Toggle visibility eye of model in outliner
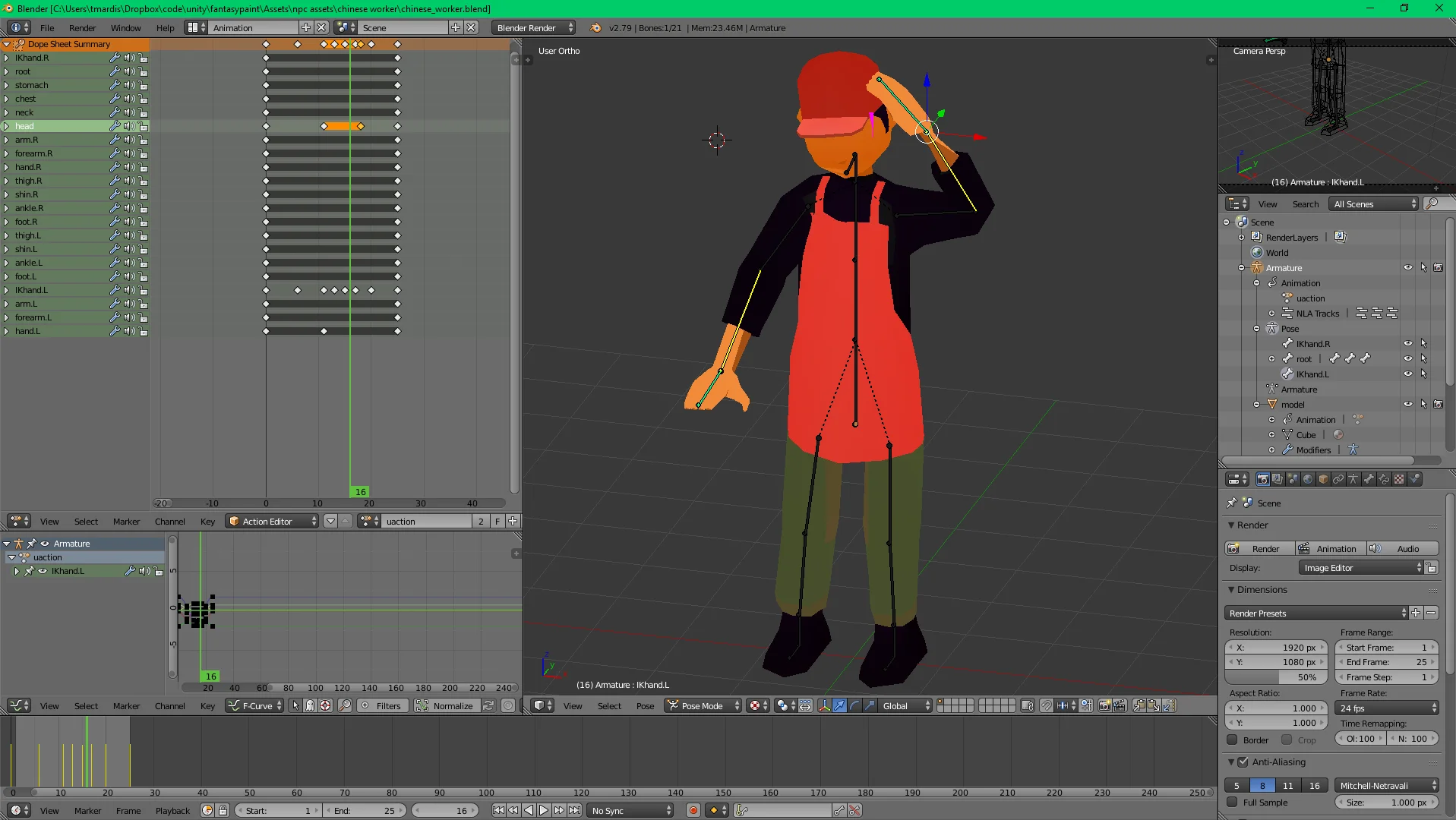The image size is (1456, 820). (1407, 404)
